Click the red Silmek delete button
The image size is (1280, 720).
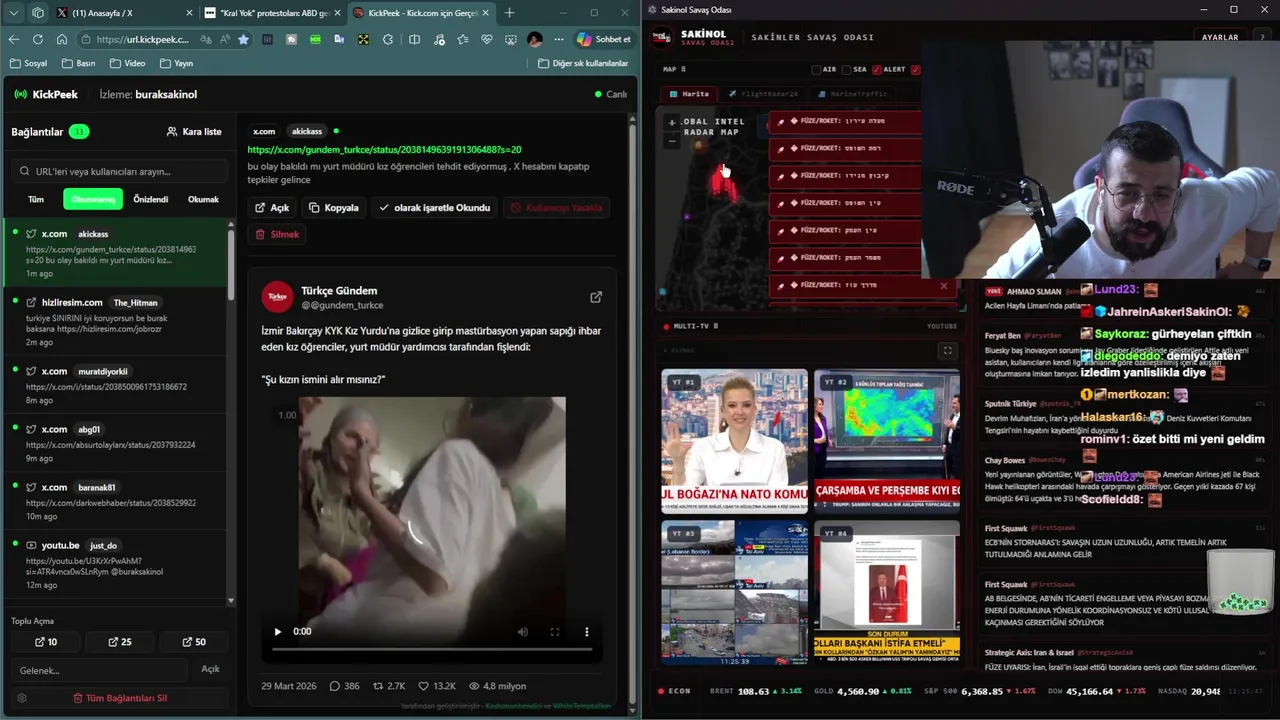(277, 234)
